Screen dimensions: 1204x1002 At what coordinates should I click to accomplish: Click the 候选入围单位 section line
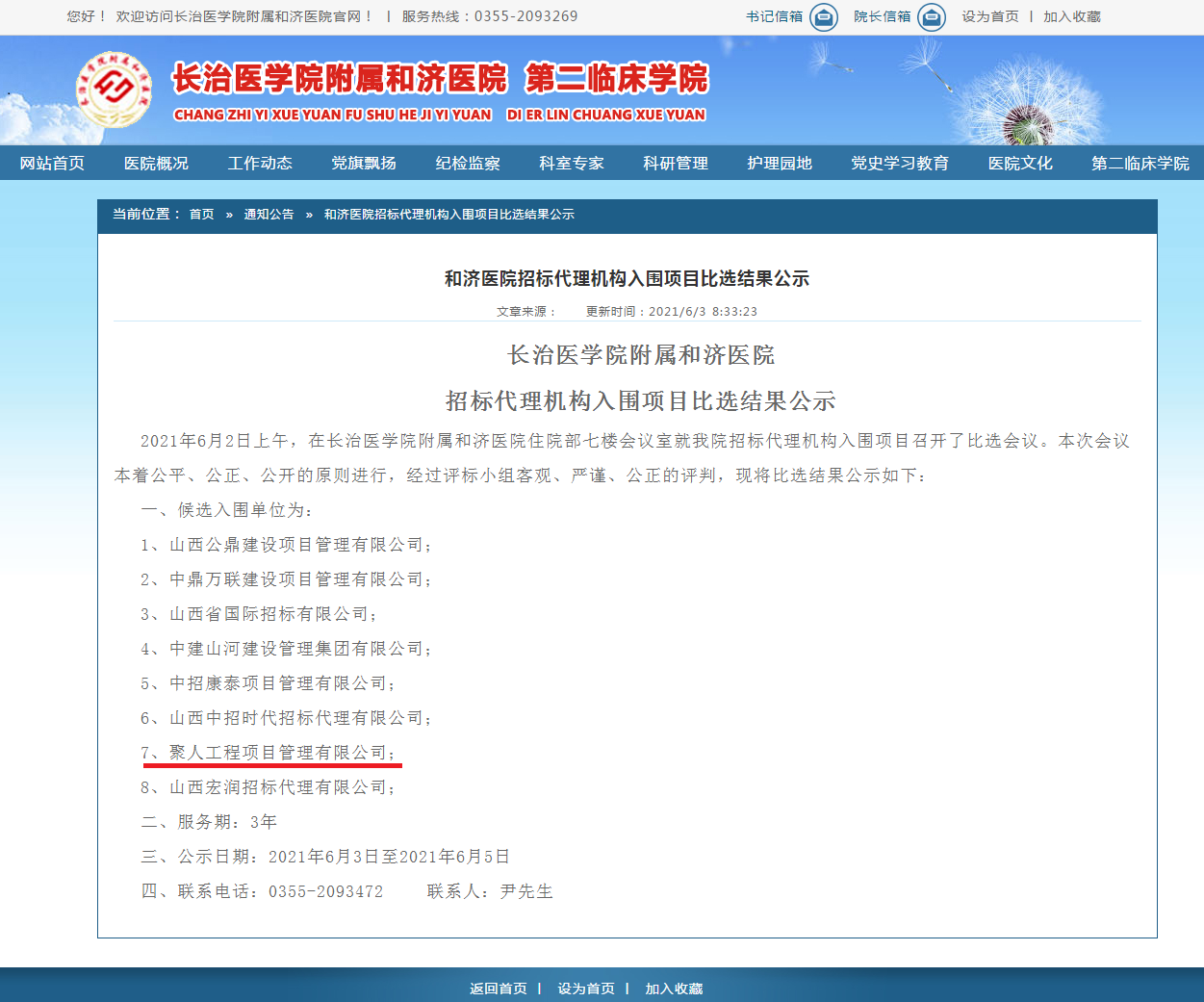coord(227,510)
